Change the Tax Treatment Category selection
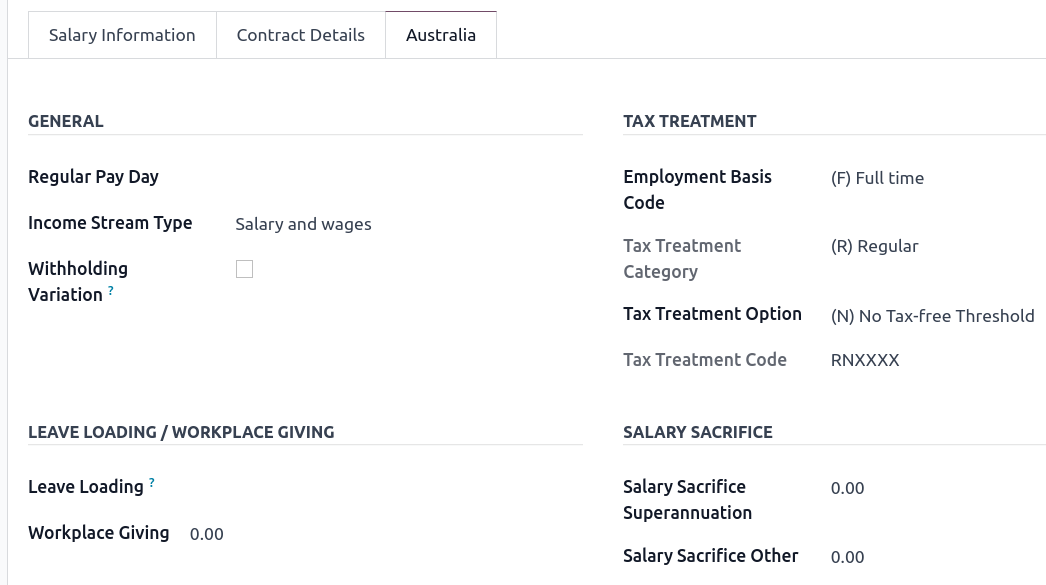 pyautogui.click(x=874, y=245)
